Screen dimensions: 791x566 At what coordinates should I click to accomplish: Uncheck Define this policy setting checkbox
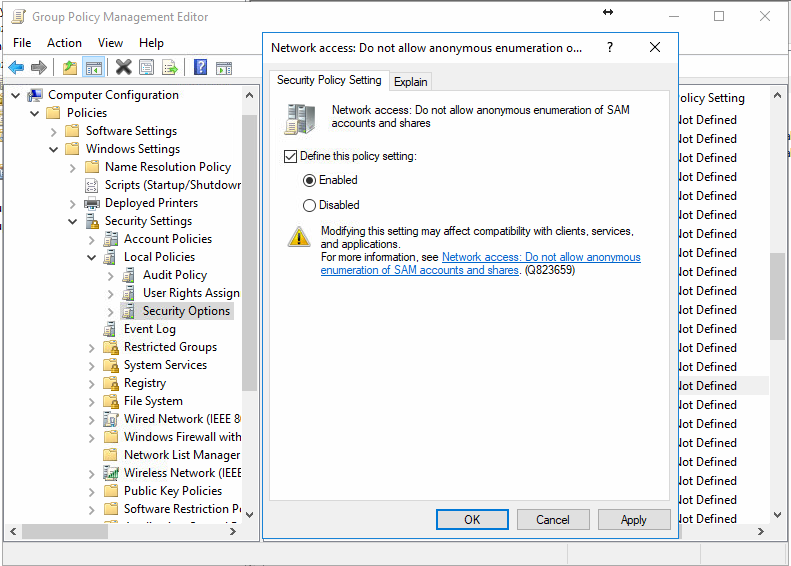(291, 156)
